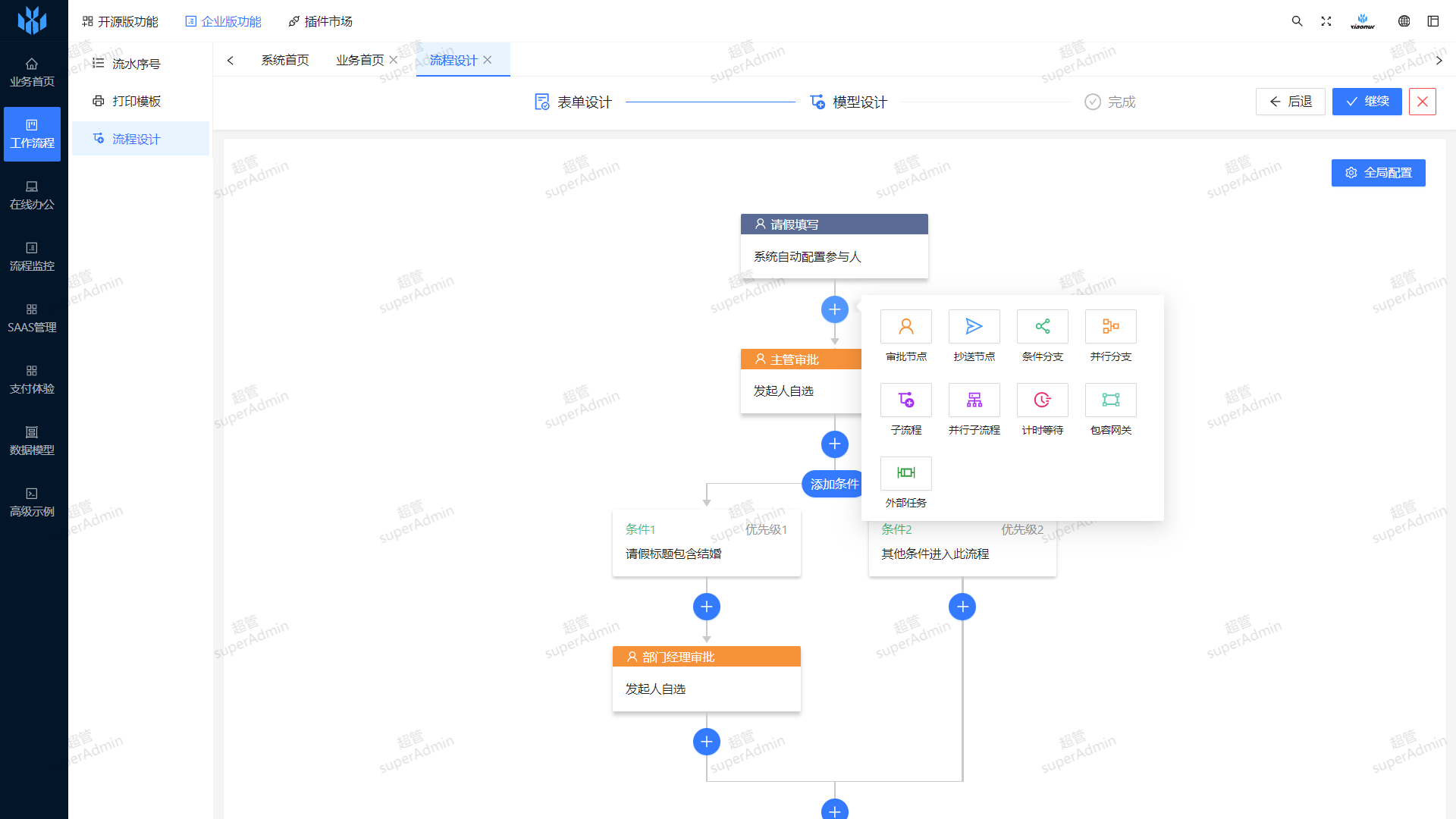Image resolution: width=1456 pixels, height=819 pixels.
Task: Click the 继续 continue button
Action: tap(1367, 102)
